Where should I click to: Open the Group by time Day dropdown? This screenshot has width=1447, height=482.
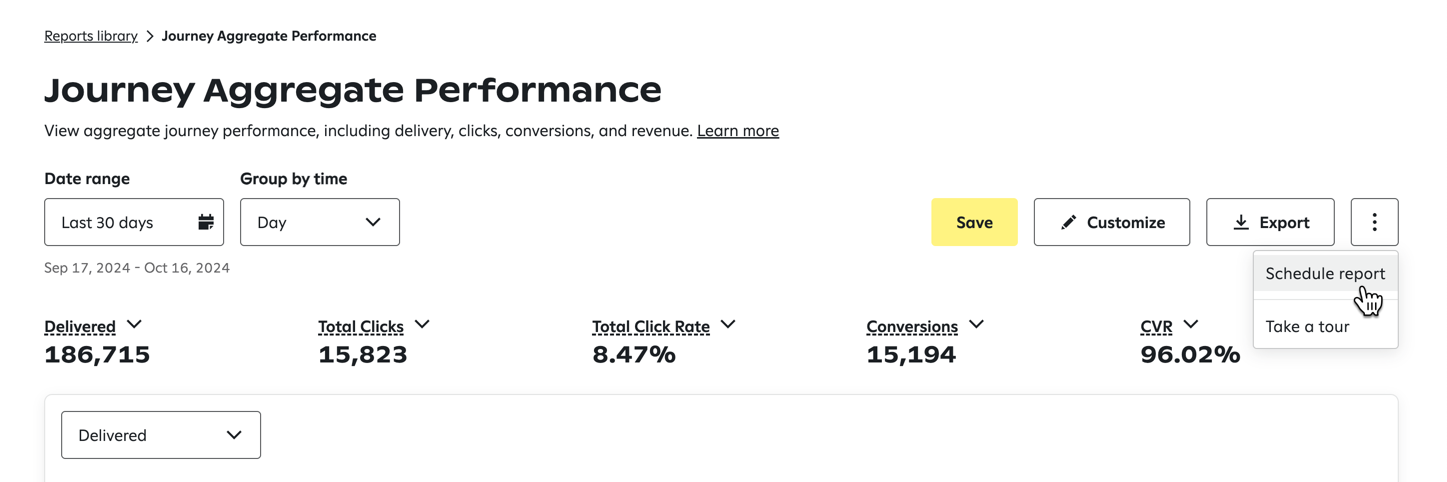pyautogui.click(x=320, y=222)
